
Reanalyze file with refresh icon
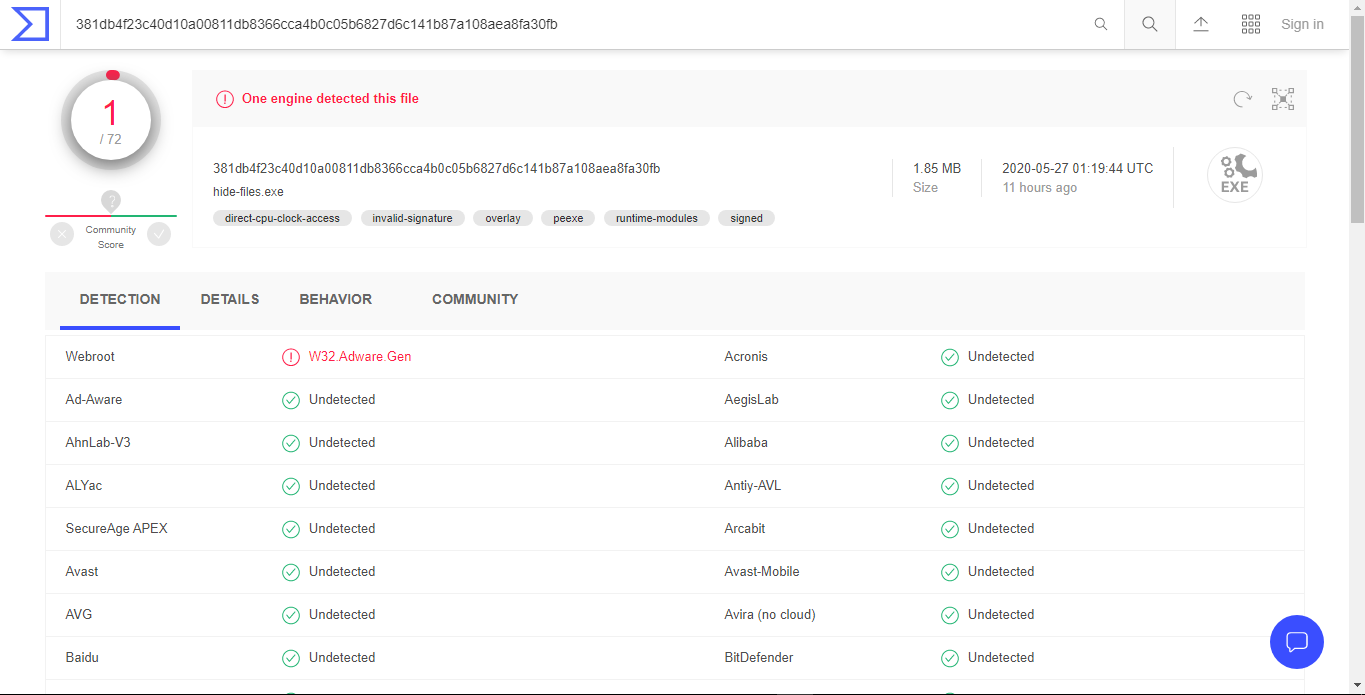(1242, 99)
